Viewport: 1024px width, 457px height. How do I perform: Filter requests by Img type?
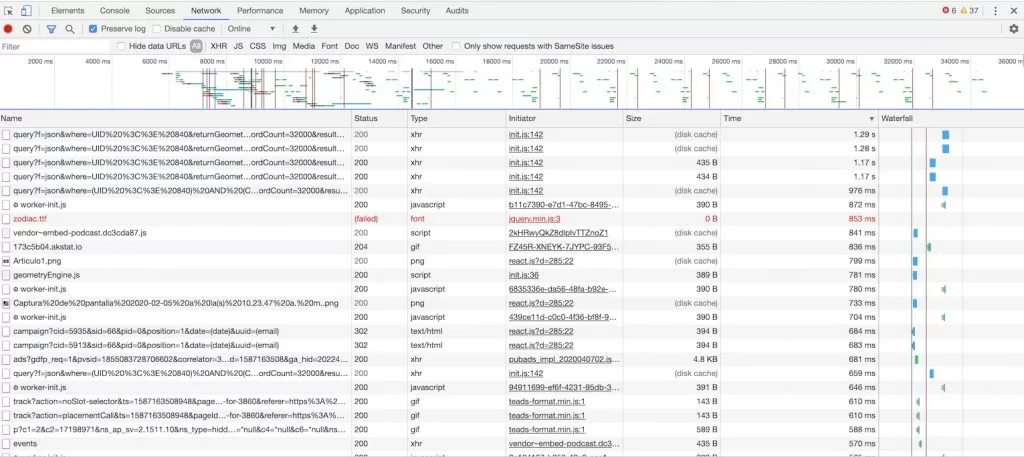tap(280, 46)
